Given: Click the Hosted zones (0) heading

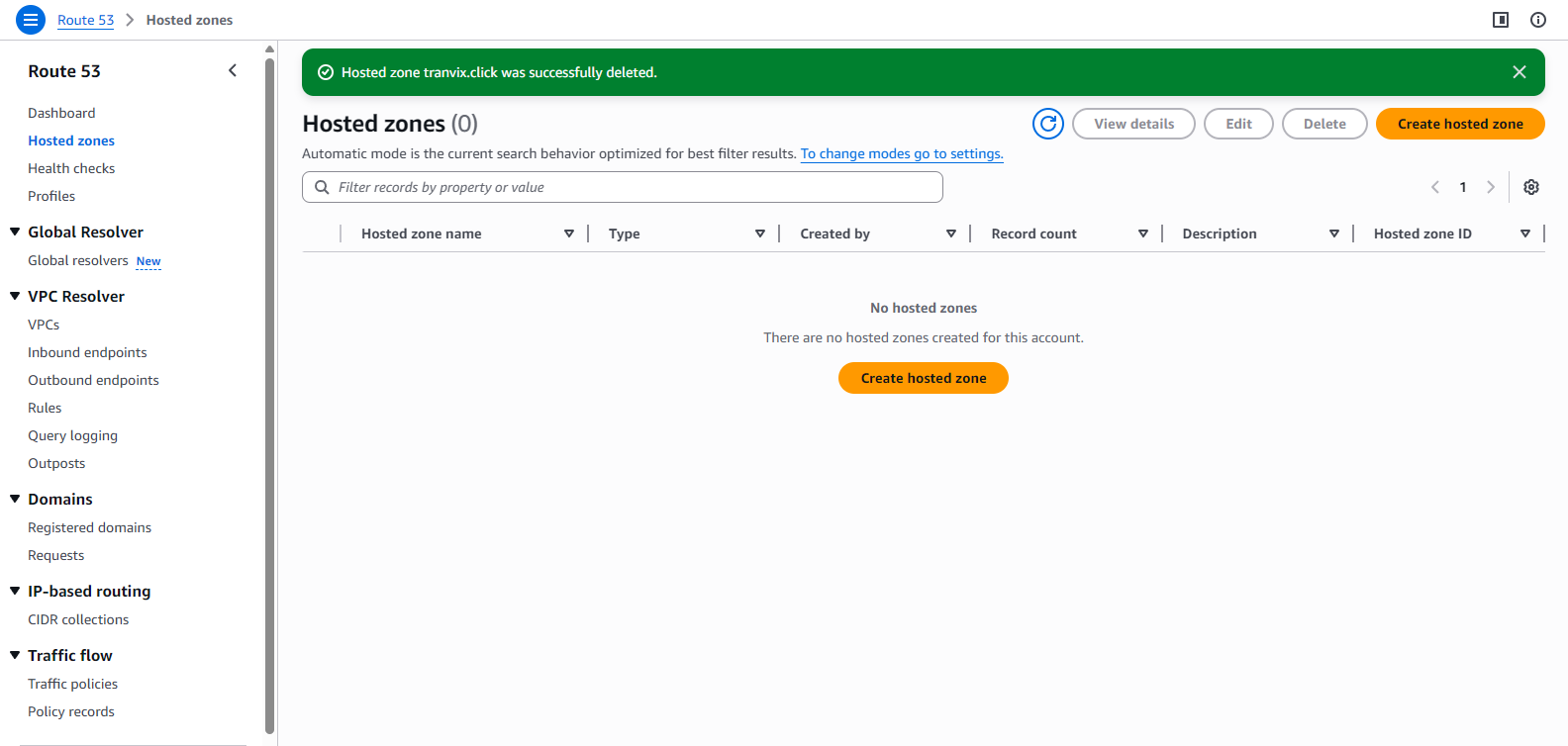Looking at the screenshot, I should [390, 124].
